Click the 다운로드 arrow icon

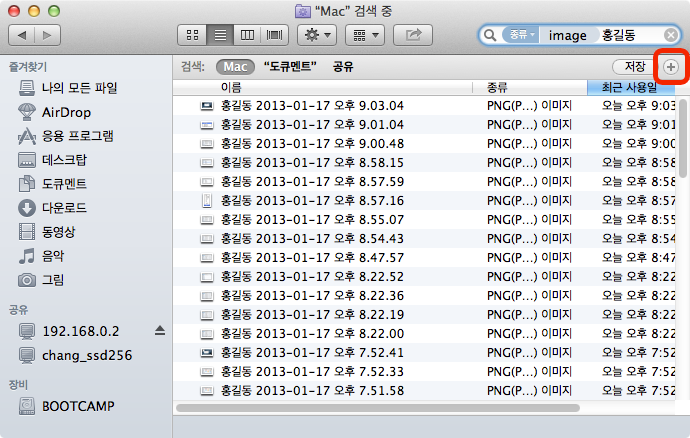pyautogui.click(x=26, y=208)
